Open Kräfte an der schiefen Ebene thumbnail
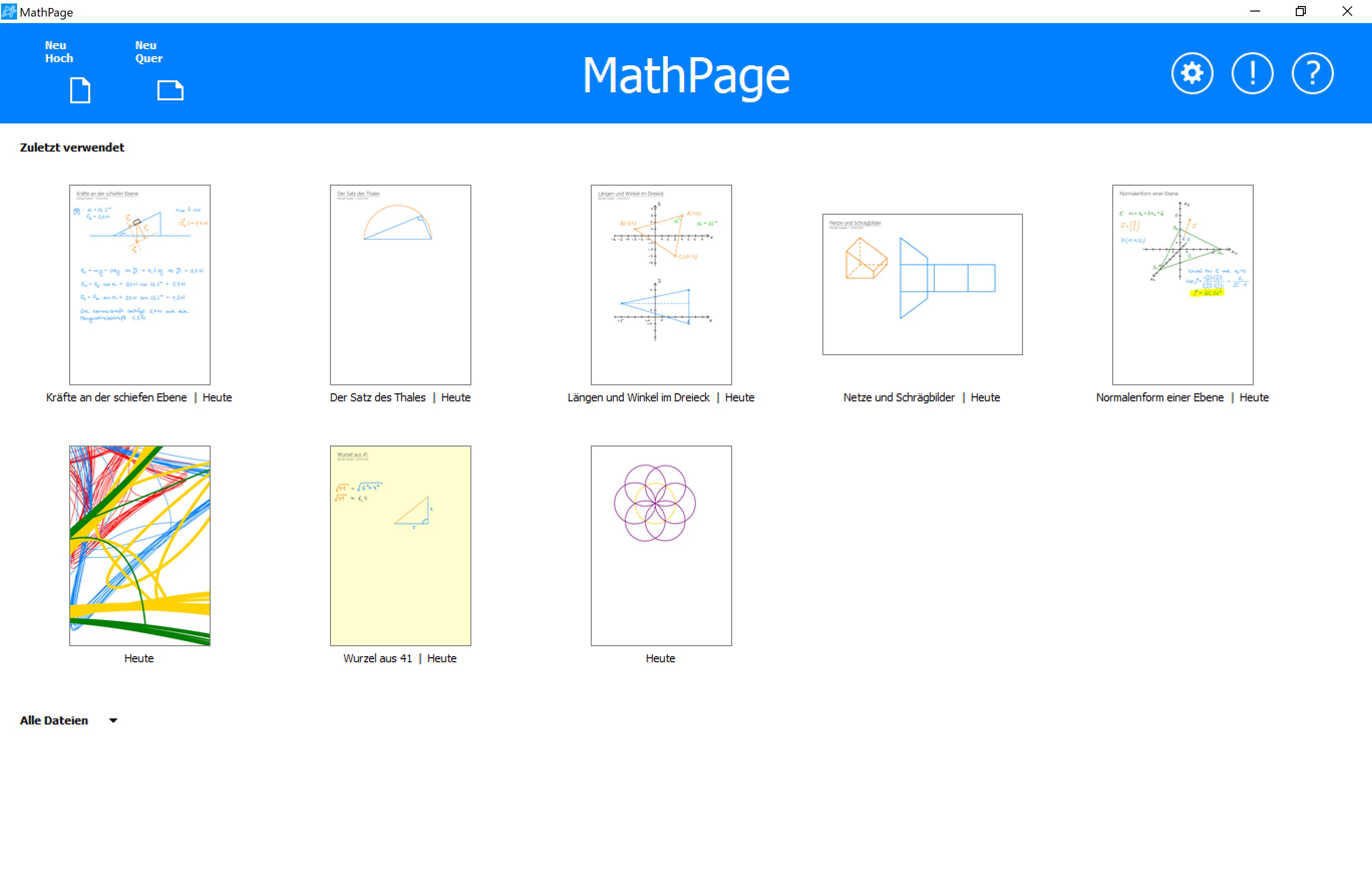Screen dimensions: 1372x875 point(139,284)
